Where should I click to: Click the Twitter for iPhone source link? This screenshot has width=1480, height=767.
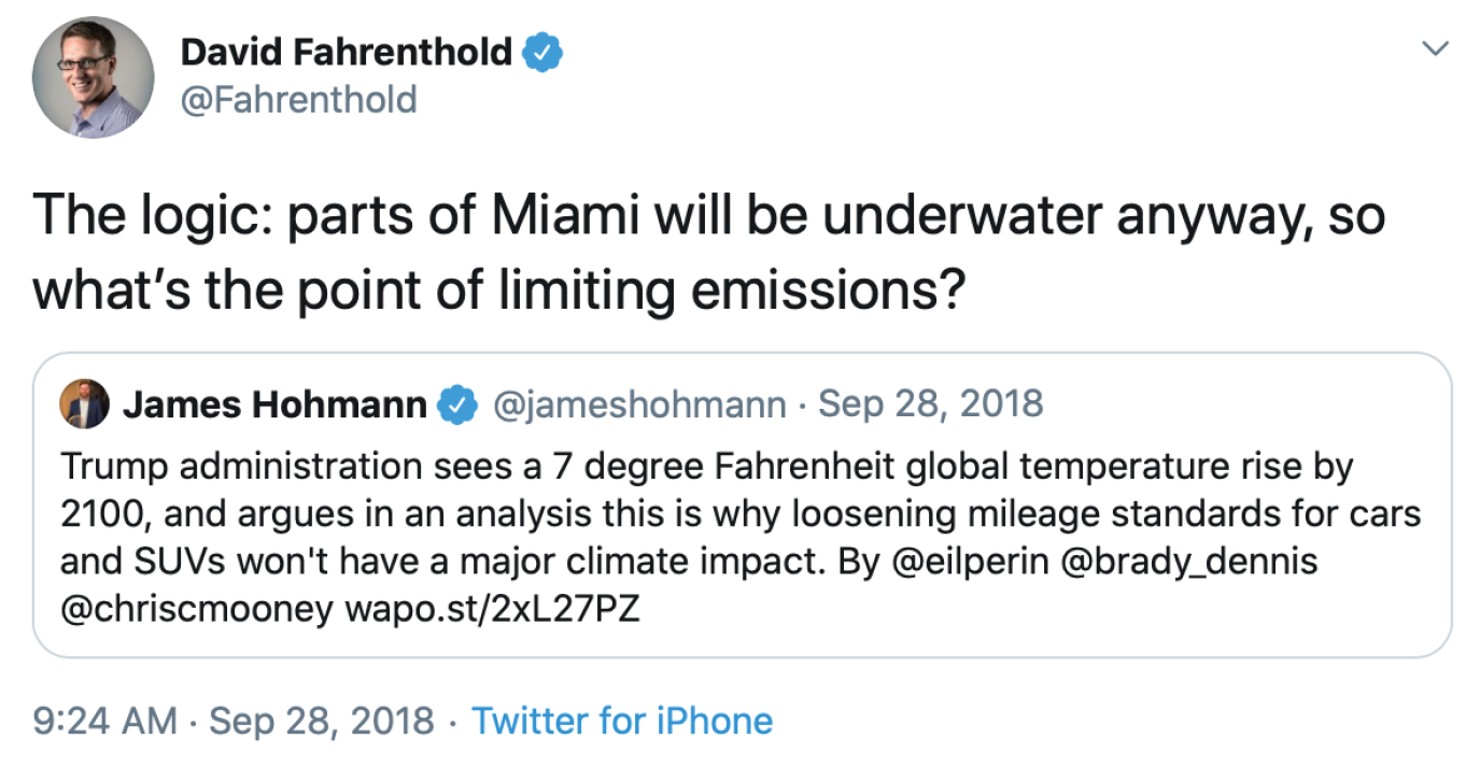(x=621, y=720)
